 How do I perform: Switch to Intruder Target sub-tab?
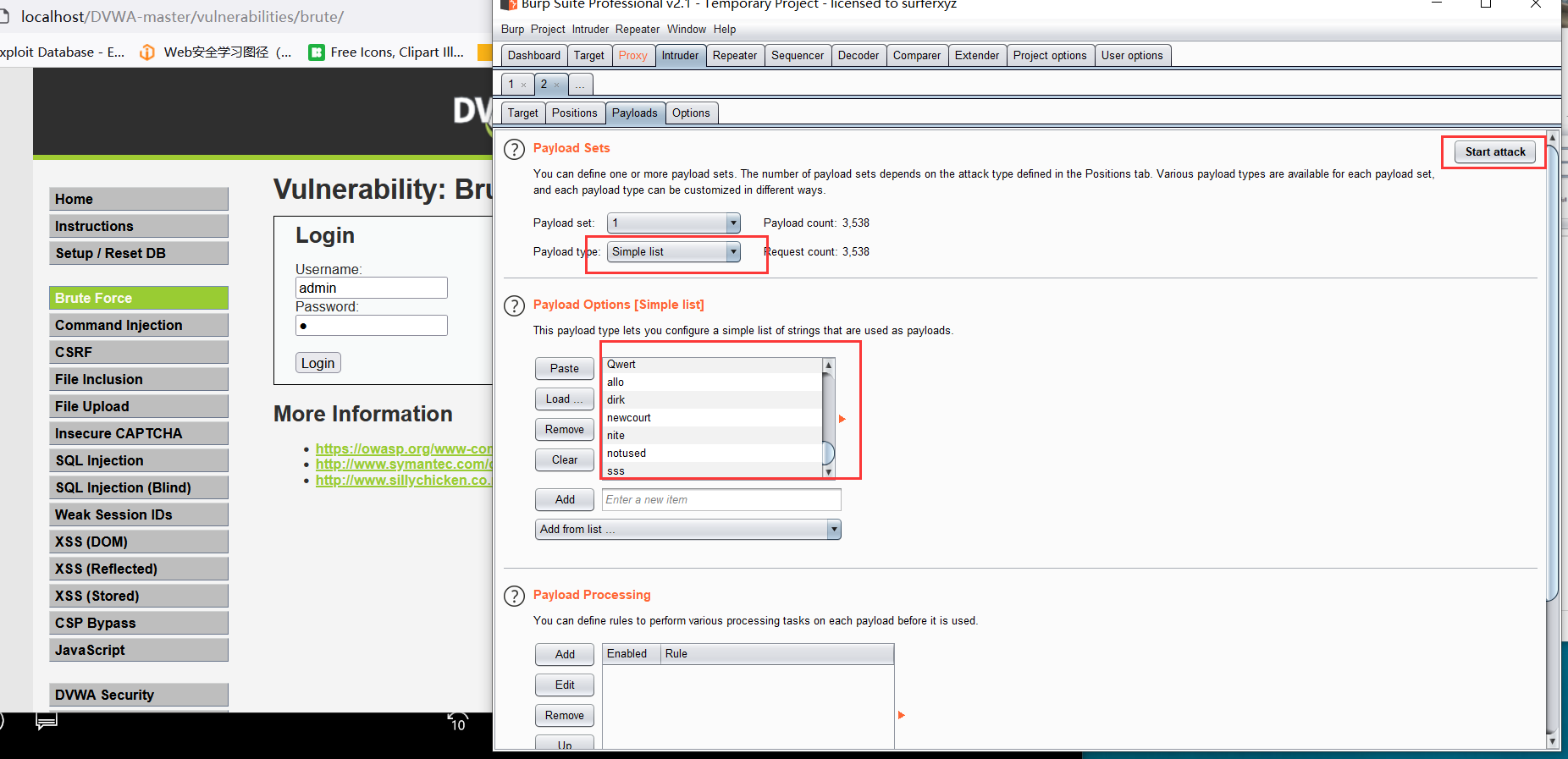(x=523, y=113)
